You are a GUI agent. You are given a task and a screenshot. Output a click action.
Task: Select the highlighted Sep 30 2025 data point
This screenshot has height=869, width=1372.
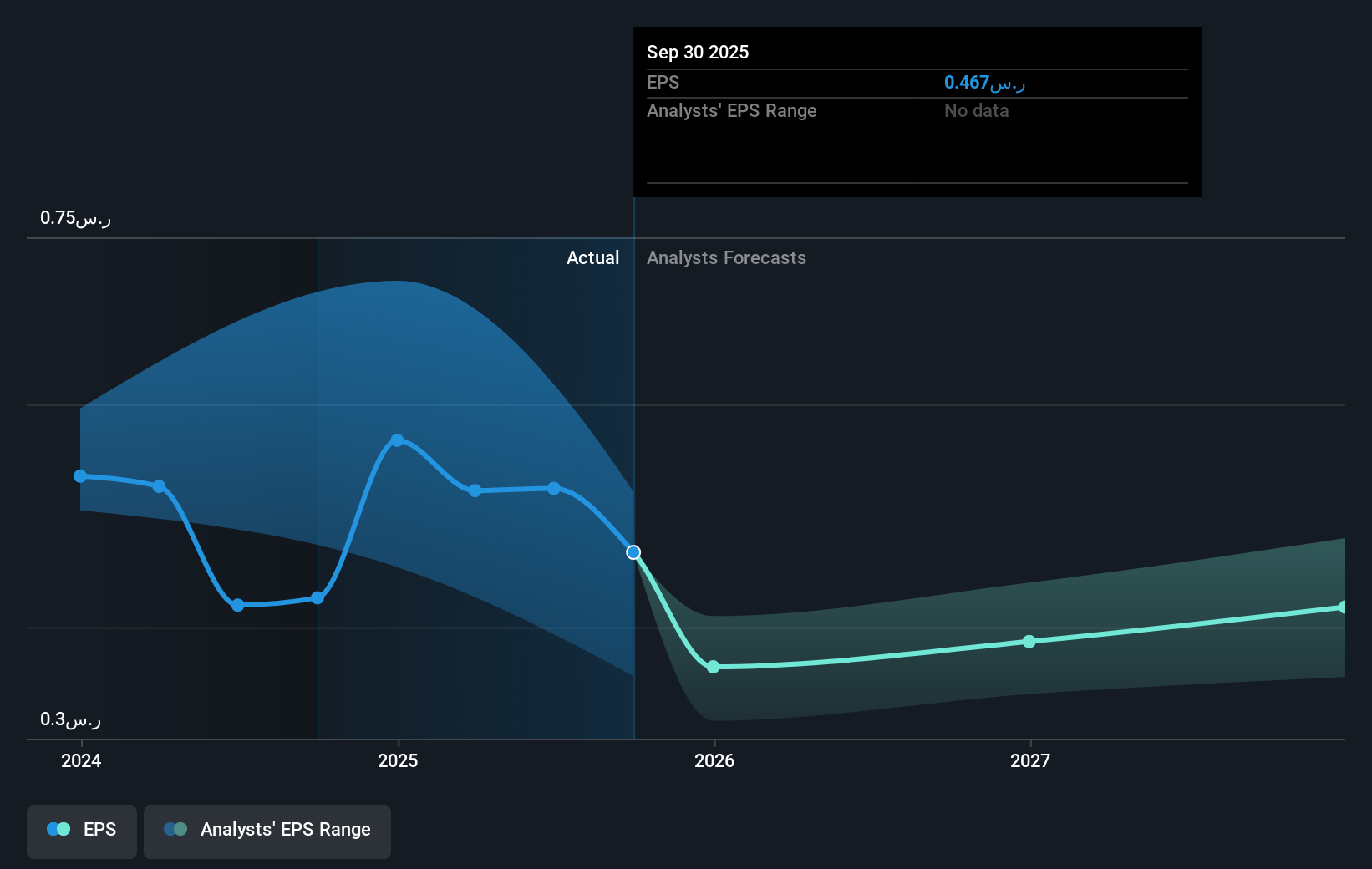pos(633,552)
